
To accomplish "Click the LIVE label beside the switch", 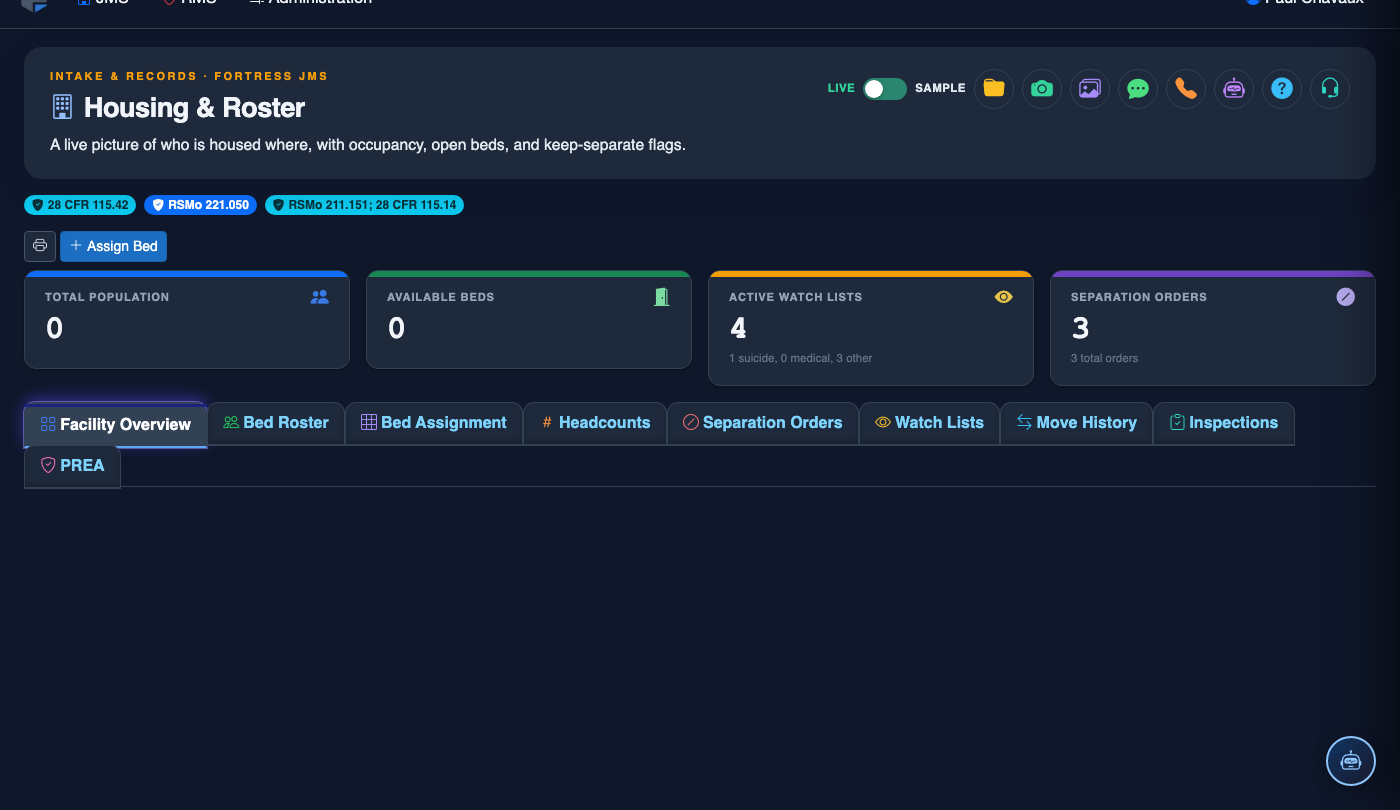I will point(841,88).
